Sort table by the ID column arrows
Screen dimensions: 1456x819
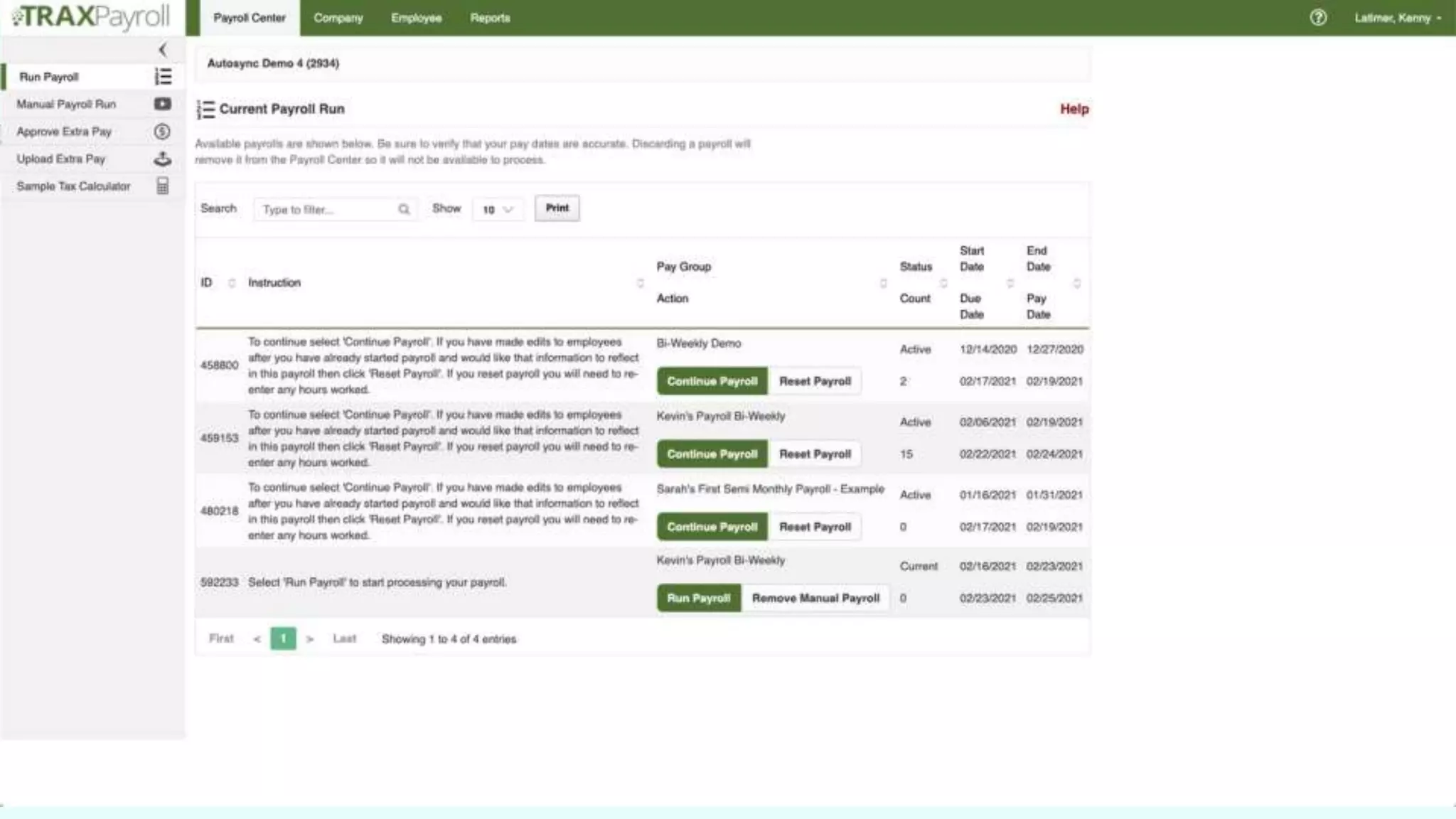pyautogui.click(x=232, y=283)
